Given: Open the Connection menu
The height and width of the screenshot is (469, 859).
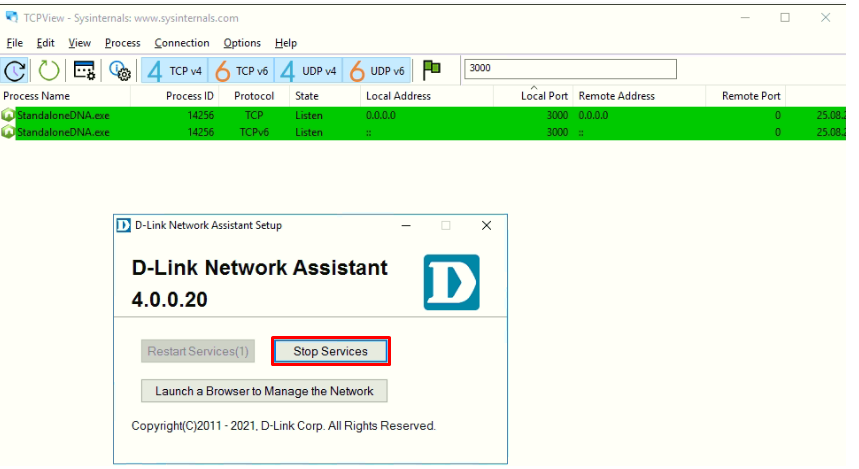Looking at the screenshot, I should [182, 43].
